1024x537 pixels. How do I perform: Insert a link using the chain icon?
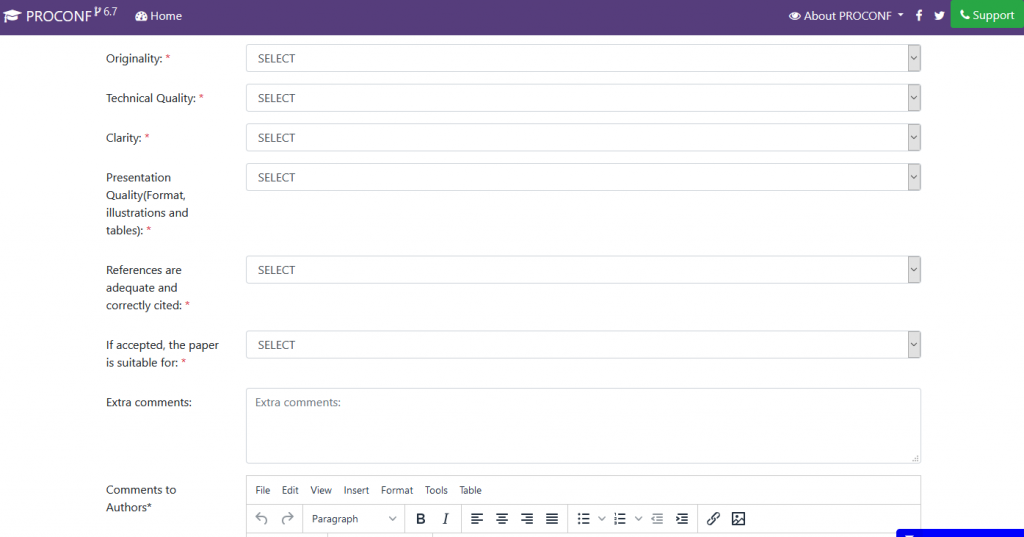(x=713, y=519)
